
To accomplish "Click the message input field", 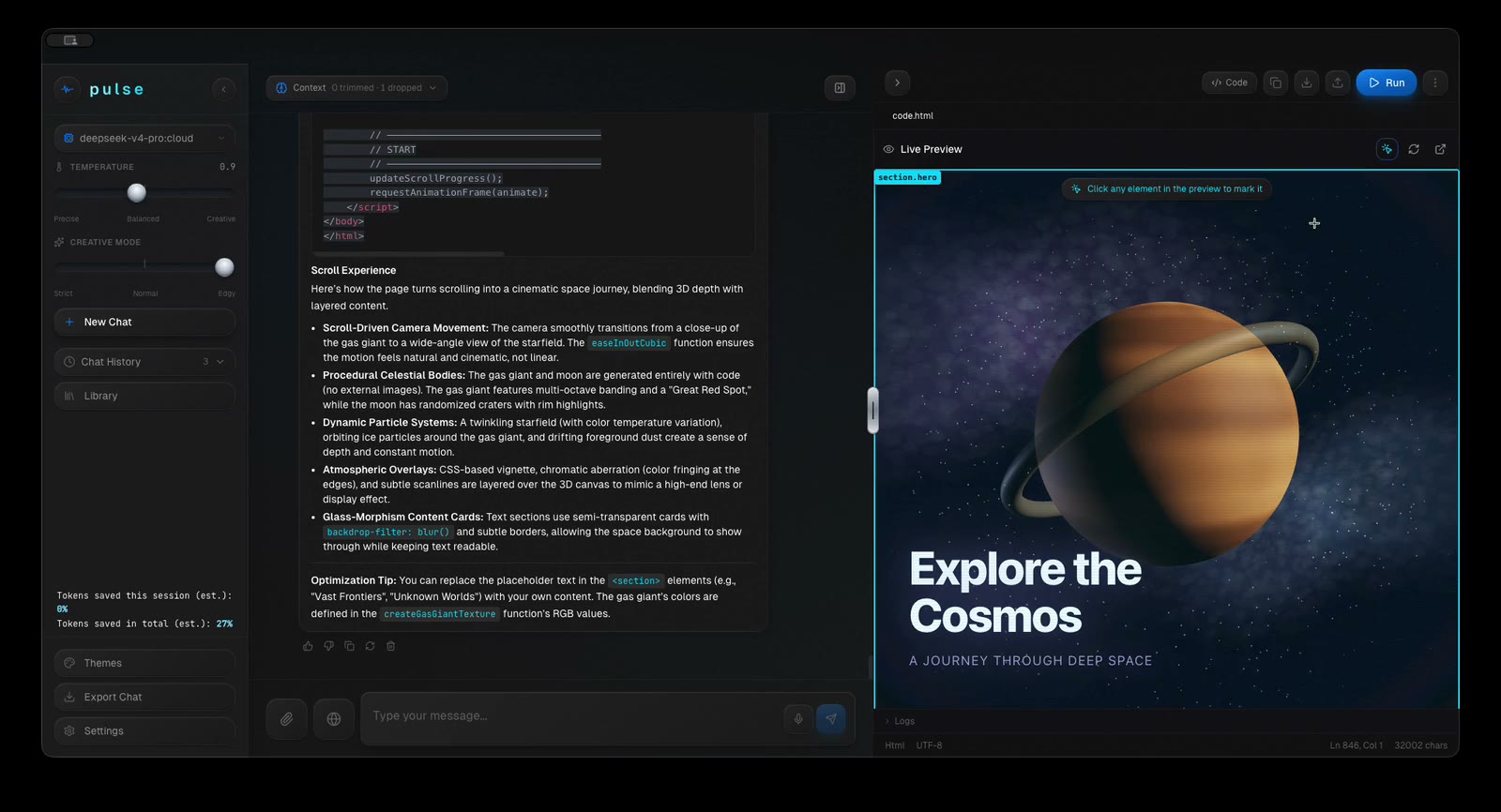I will point(572,716).
